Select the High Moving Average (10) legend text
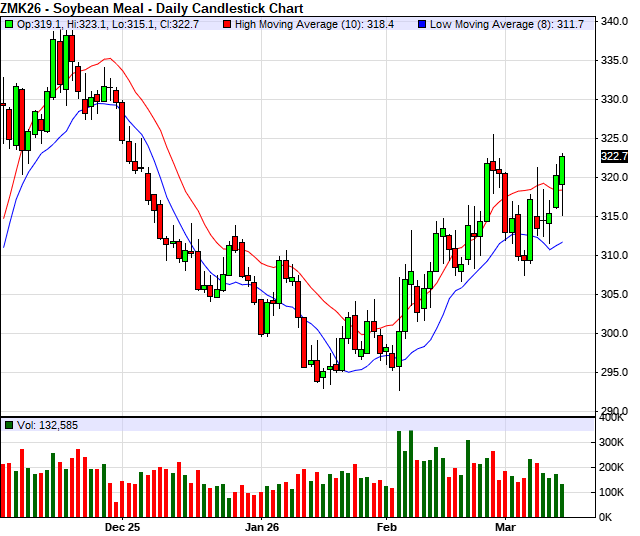640x536 pixels. click(x=315, y=23)
